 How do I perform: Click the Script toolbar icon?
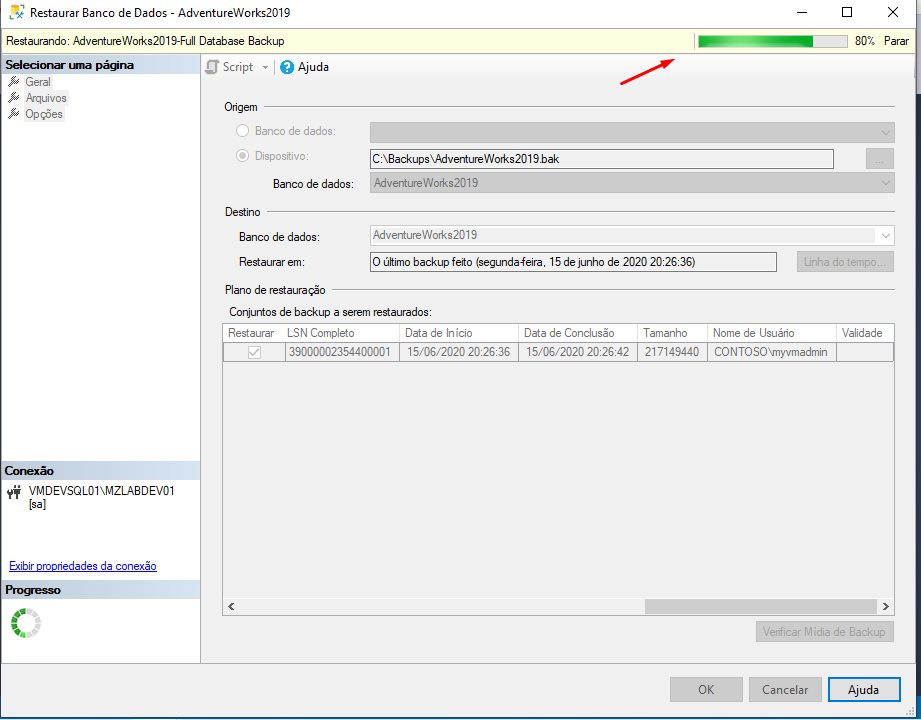(212, 67)
